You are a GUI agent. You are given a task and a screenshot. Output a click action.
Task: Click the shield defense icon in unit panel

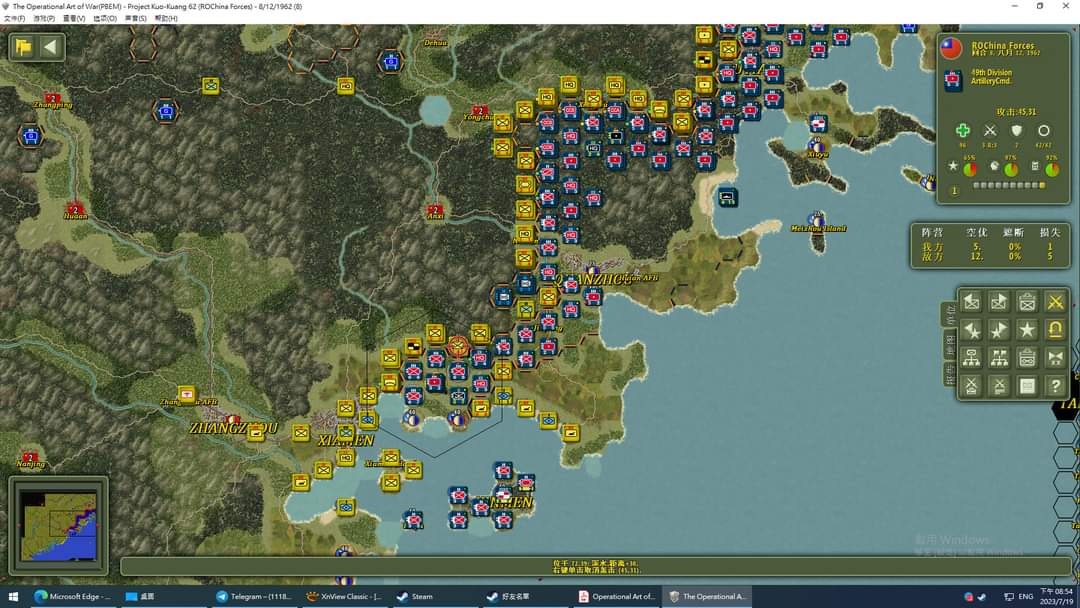1017,131
